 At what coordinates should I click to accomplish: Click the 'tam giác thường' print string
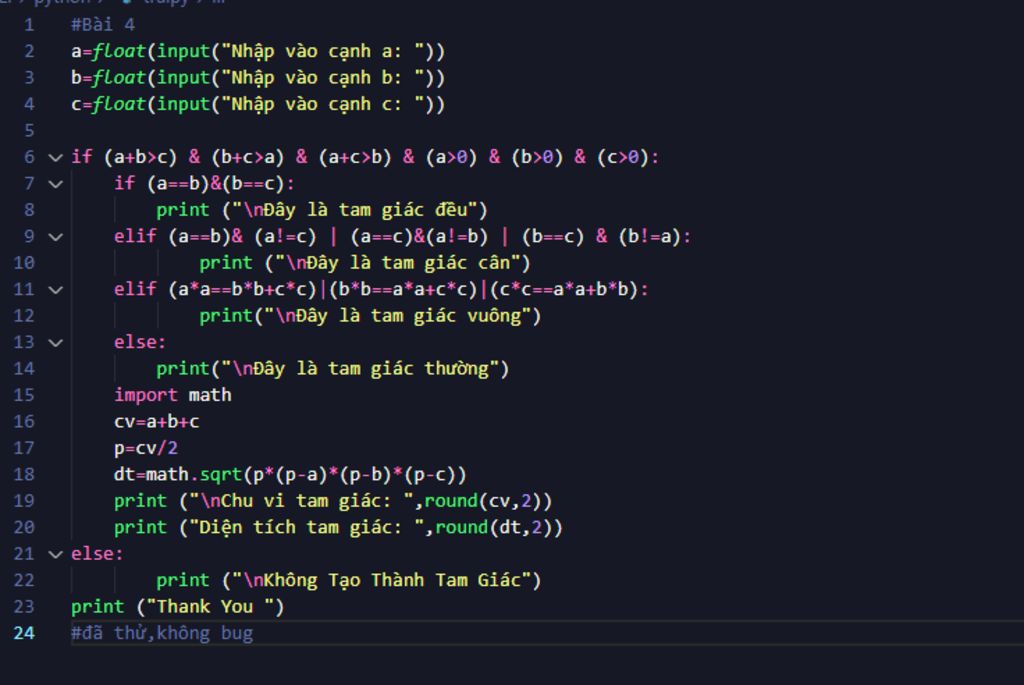360,369
